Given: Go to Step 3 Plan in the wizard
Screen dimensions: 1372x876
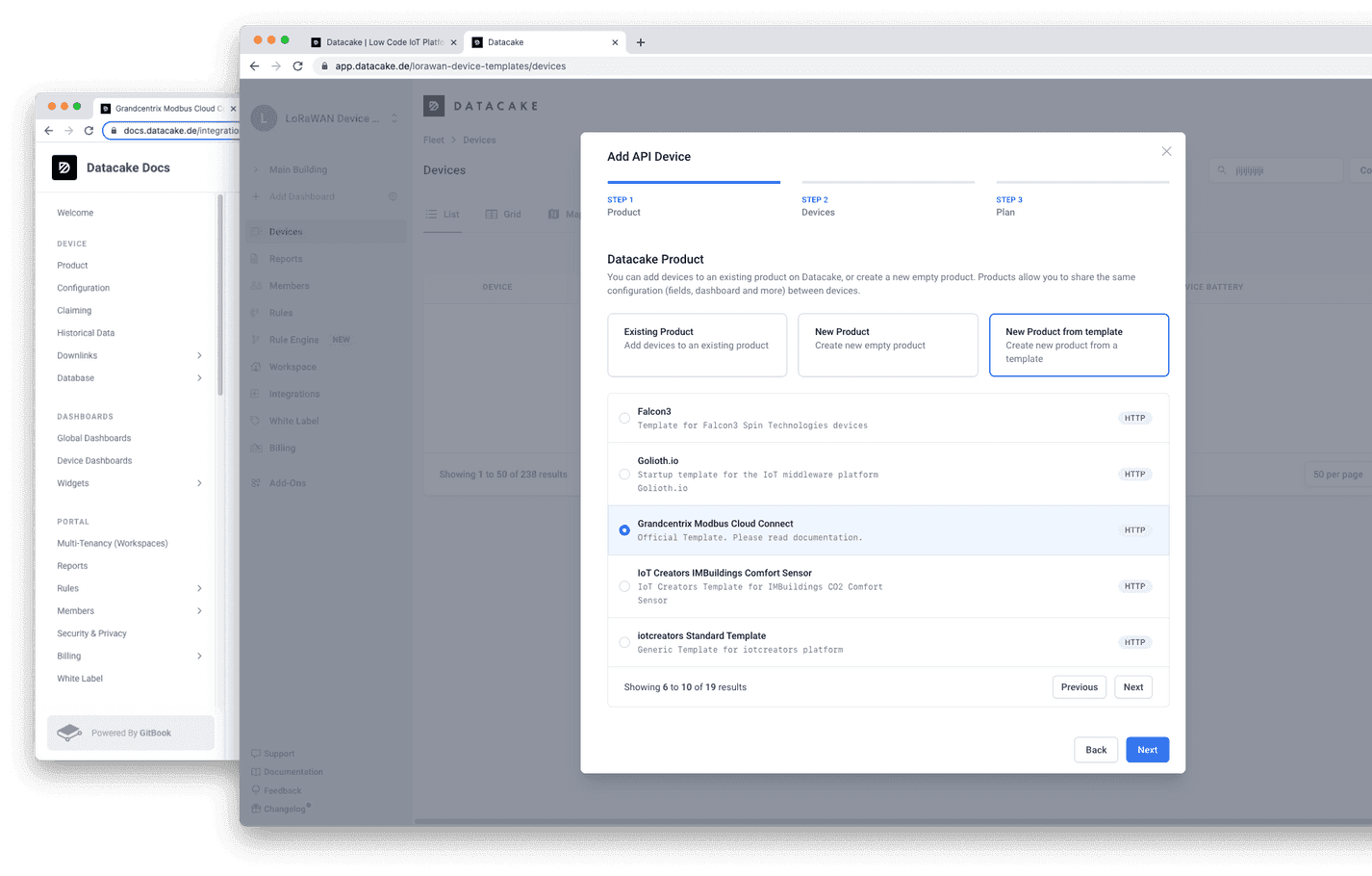Looking at the screenshot, I should (x=1082, y=199).
